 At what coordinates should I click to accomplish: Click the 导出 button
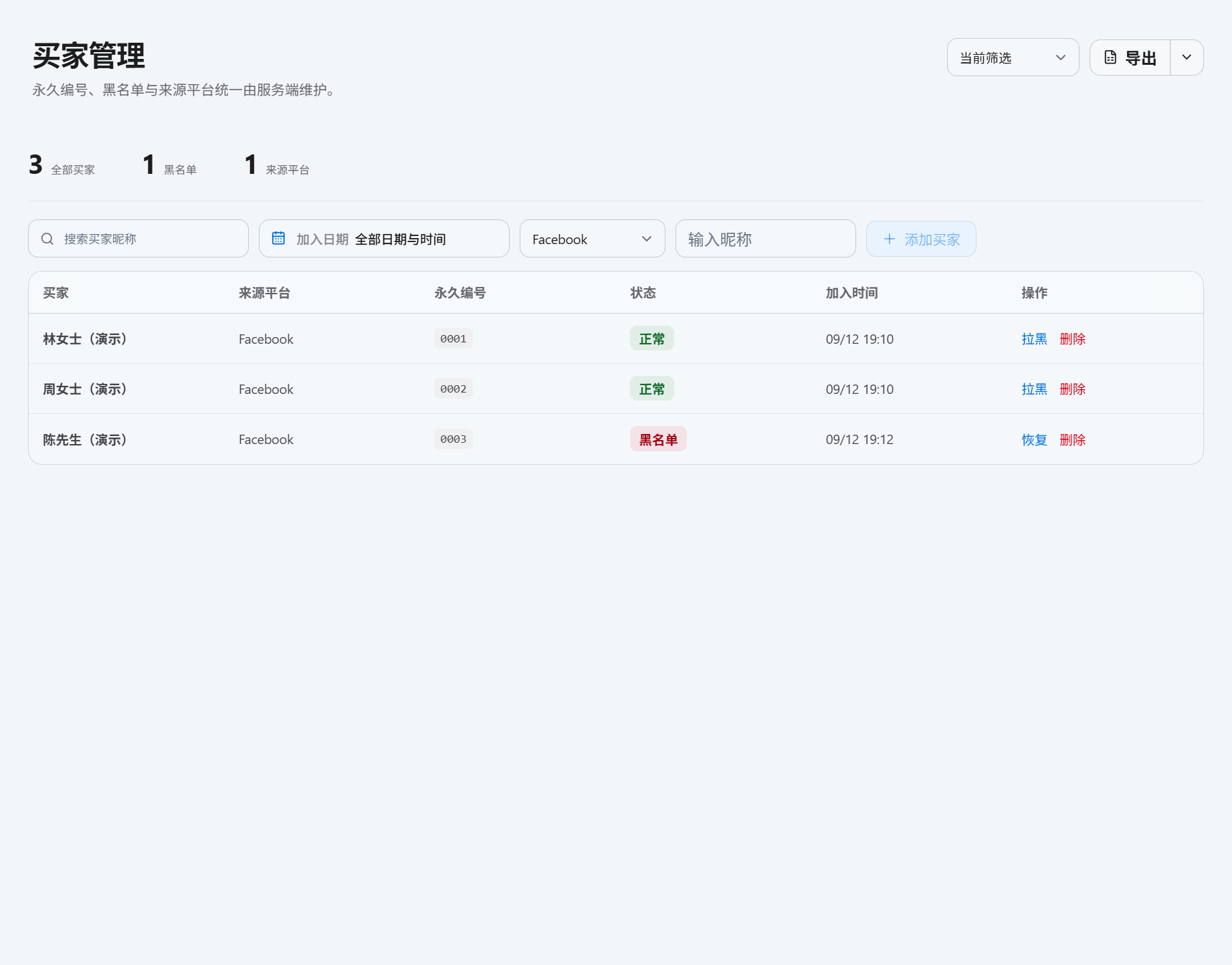click(1130, 58)
